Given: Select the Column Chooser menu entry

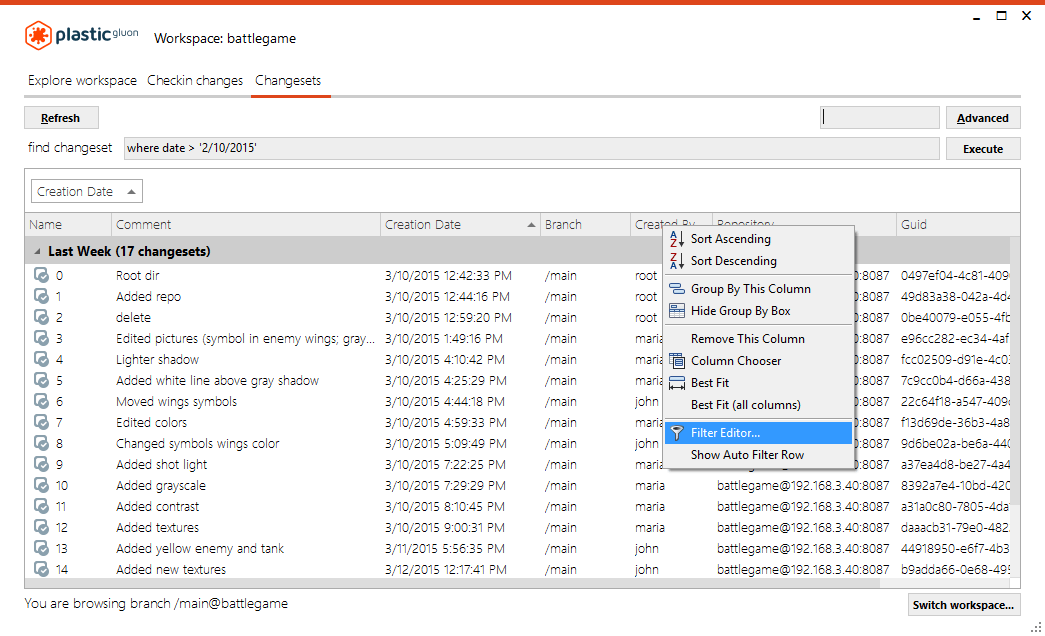Looking at the screenshot, I should (759, 361).
